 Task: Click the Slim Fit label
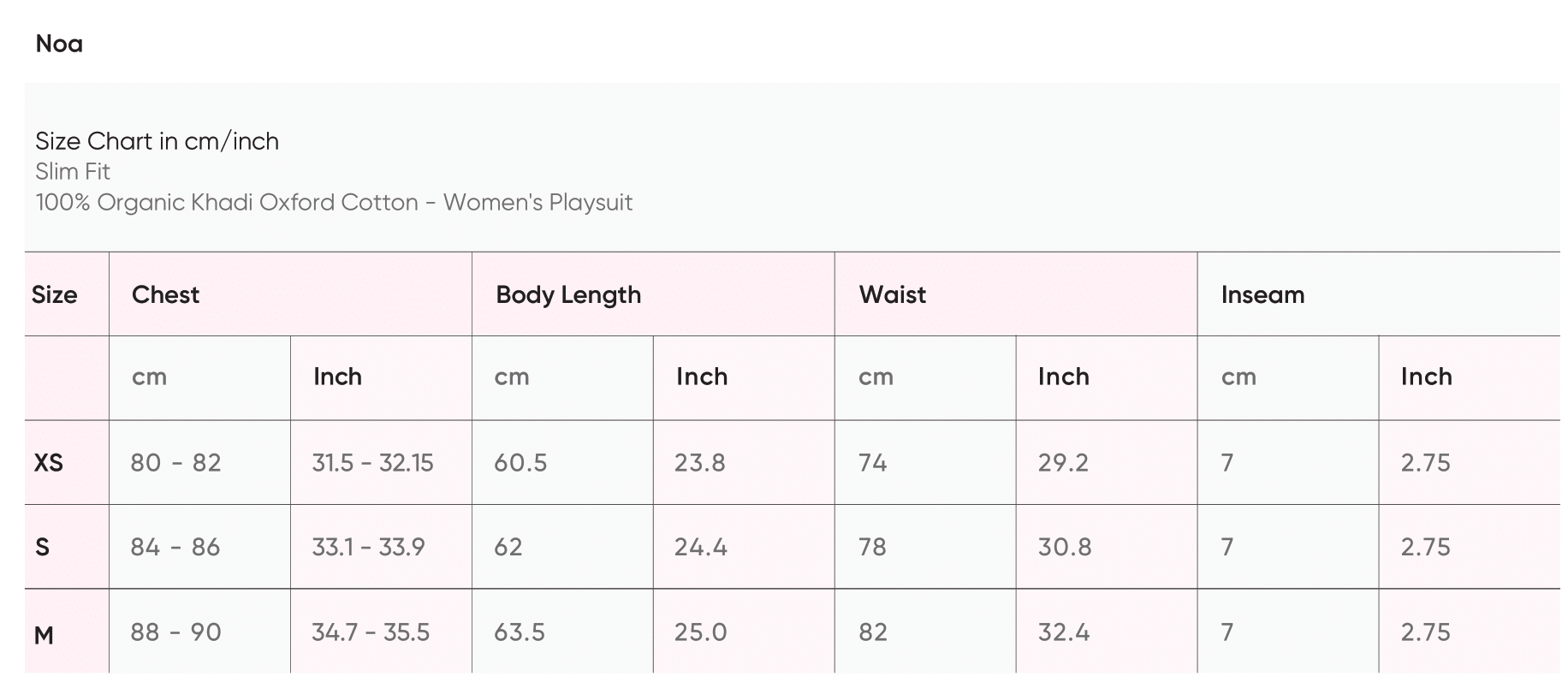tap(73, 172)
